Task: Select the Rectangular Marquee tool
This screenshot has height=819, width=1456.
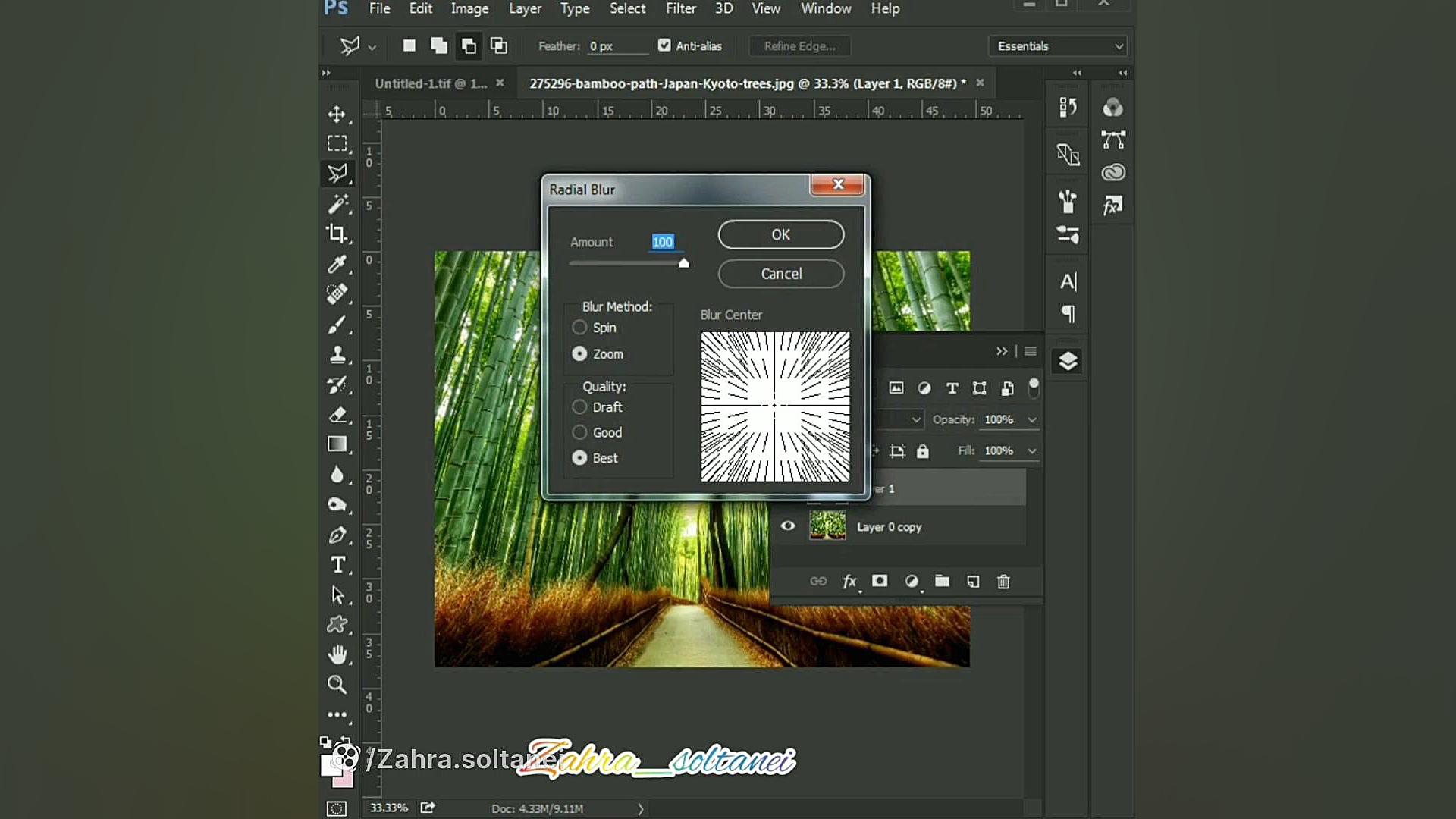Action: click(337, 143)
